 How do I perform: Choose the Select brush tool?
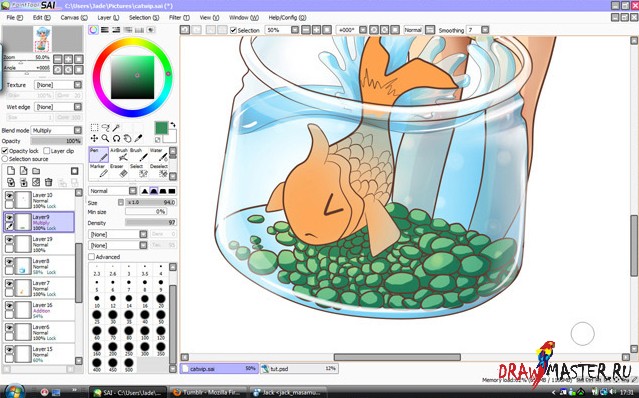click(139, 171)
